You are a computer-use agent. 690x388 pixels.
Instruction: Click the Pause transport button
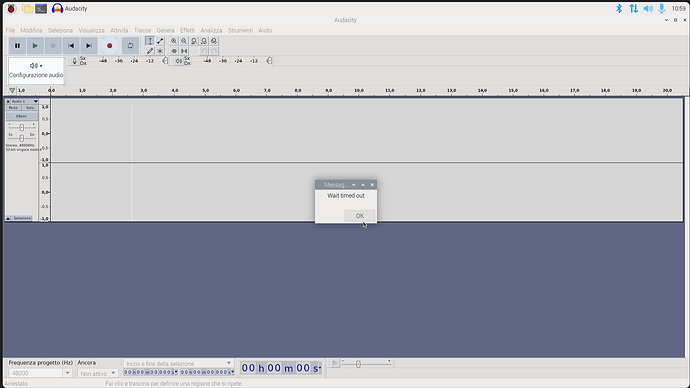(x=17, y=45)
